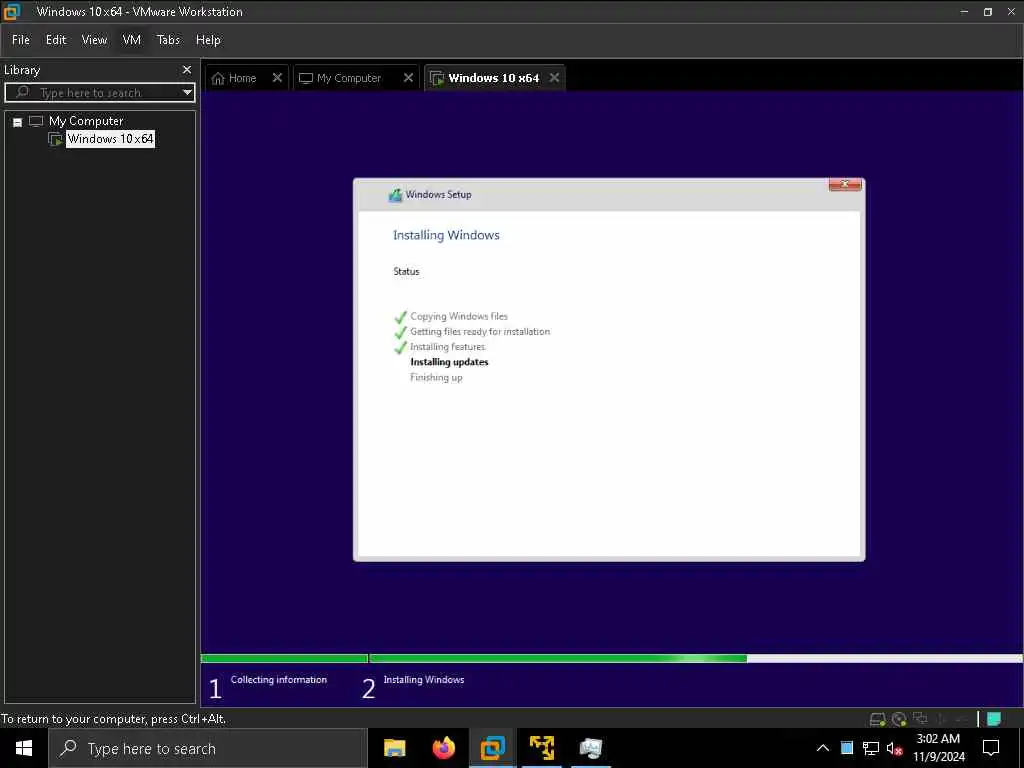Show hidden system tray icons
This screenshot has height=768, width=1024.
(823, 748)
